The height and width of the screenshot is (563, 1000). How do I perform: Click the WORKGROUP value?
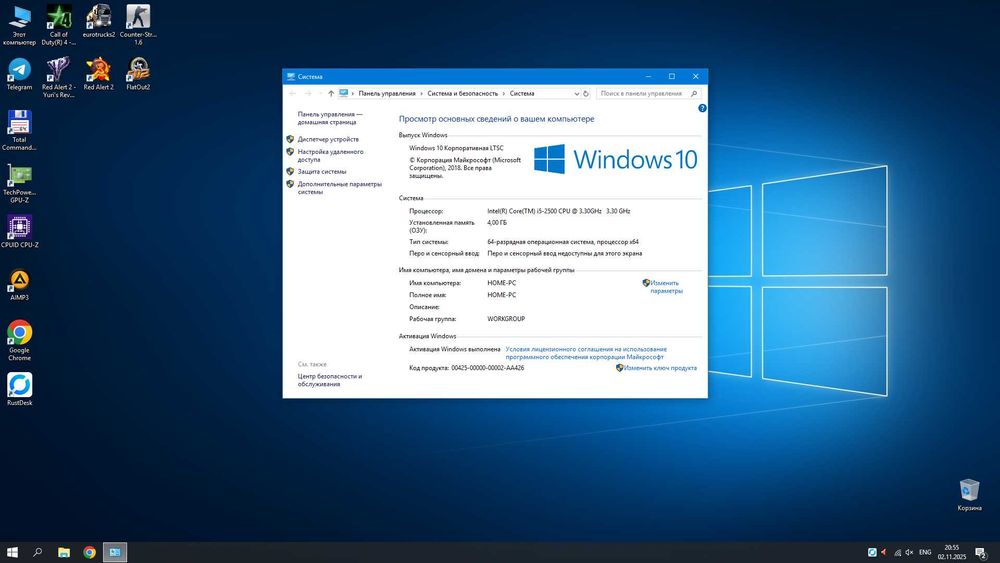[506, 319]
